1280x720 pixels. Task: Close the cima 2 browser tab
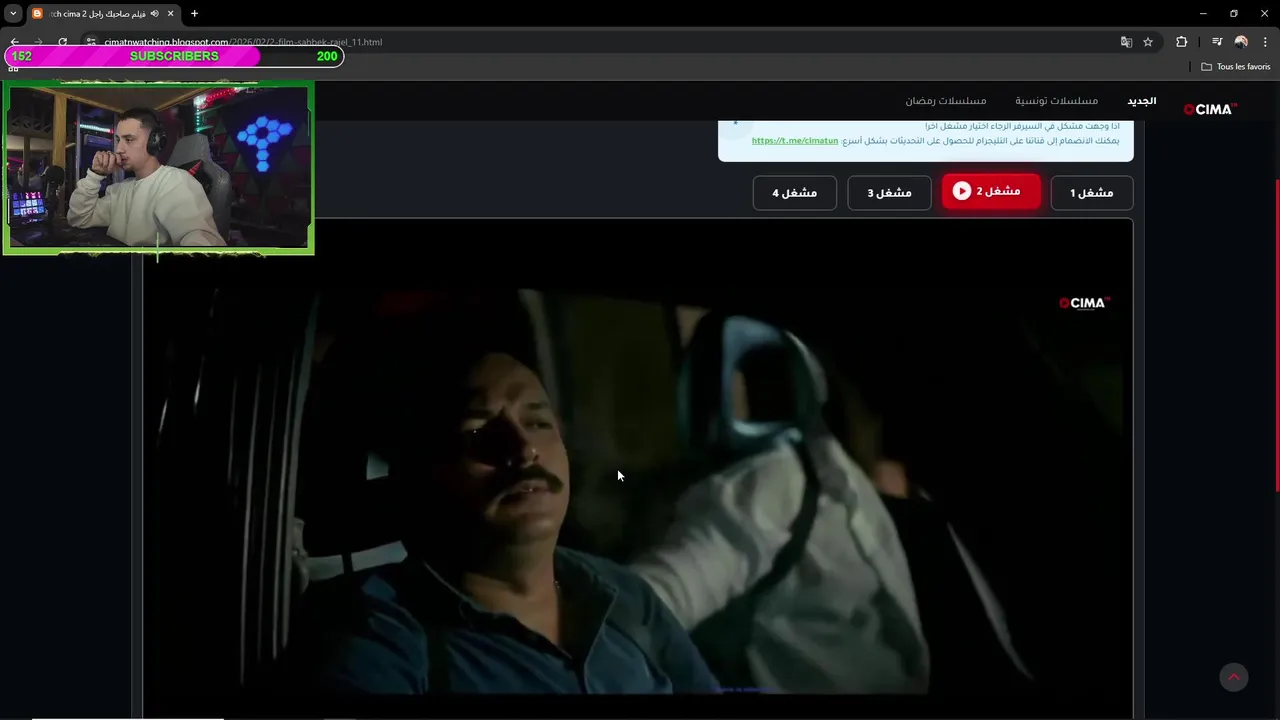171,13
